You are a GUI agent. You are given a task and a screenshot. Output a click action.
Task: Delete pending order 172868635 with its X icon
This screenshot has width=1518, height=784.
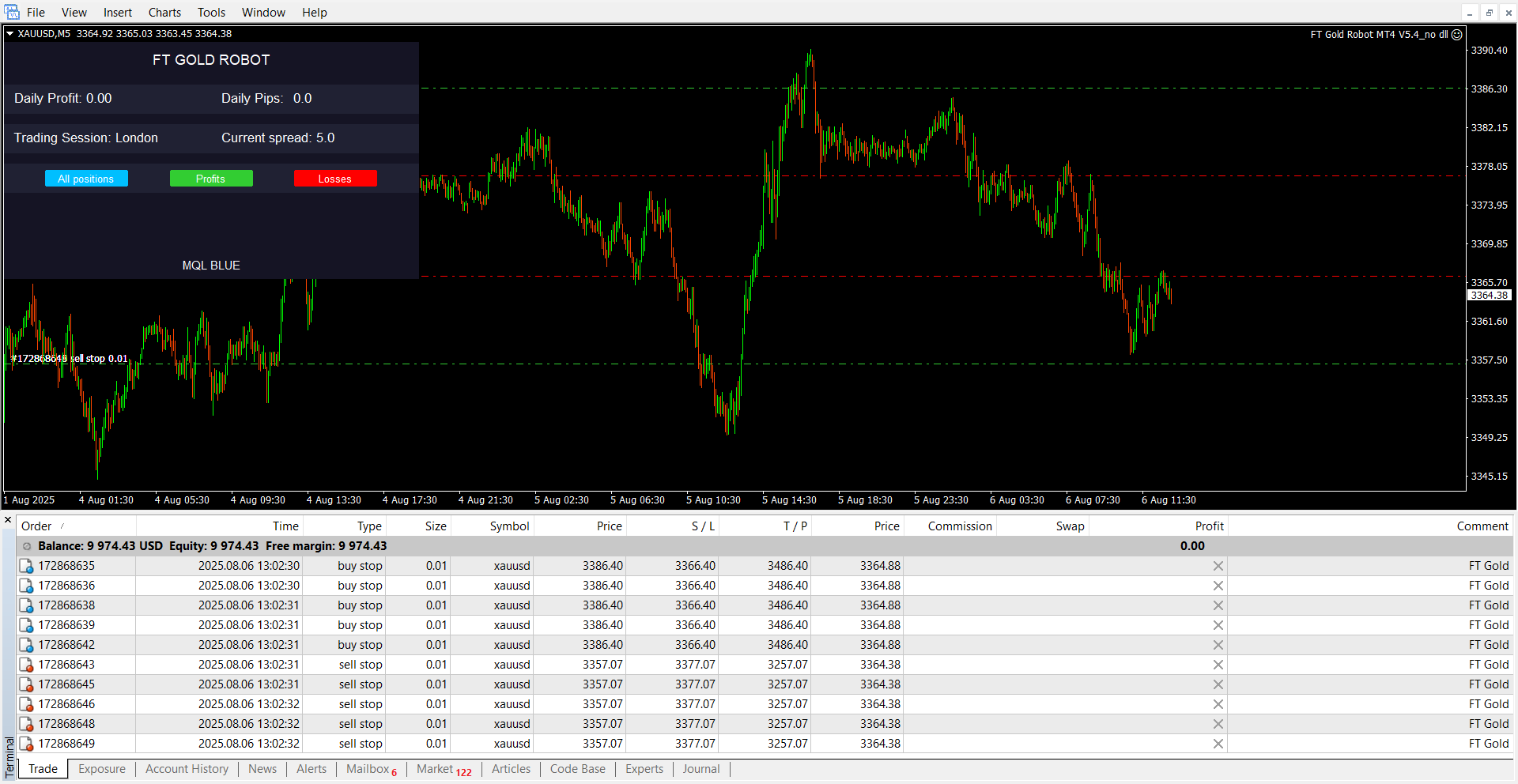tap(1218, 566)
